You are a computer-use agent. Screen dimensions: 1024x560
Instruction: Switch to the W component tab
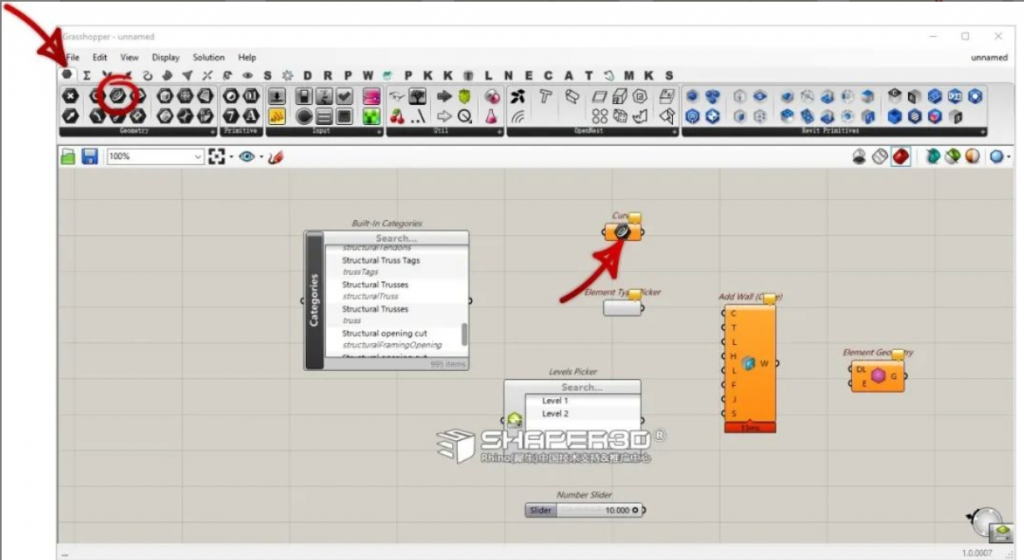(x=368, y=76)
